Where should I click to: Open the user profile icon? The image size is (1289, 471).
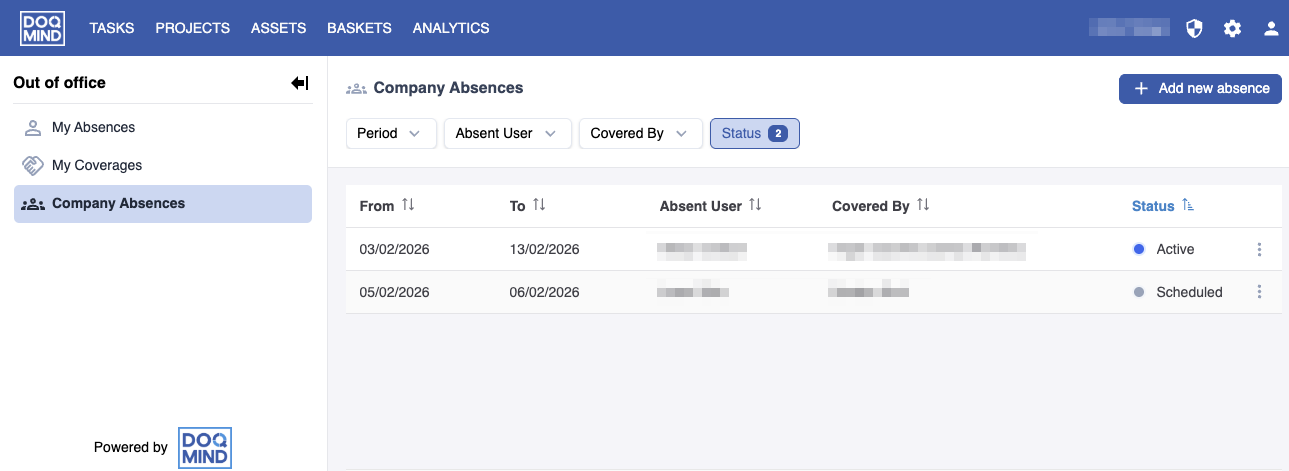pyautogui.click(x=1271, y=28)
